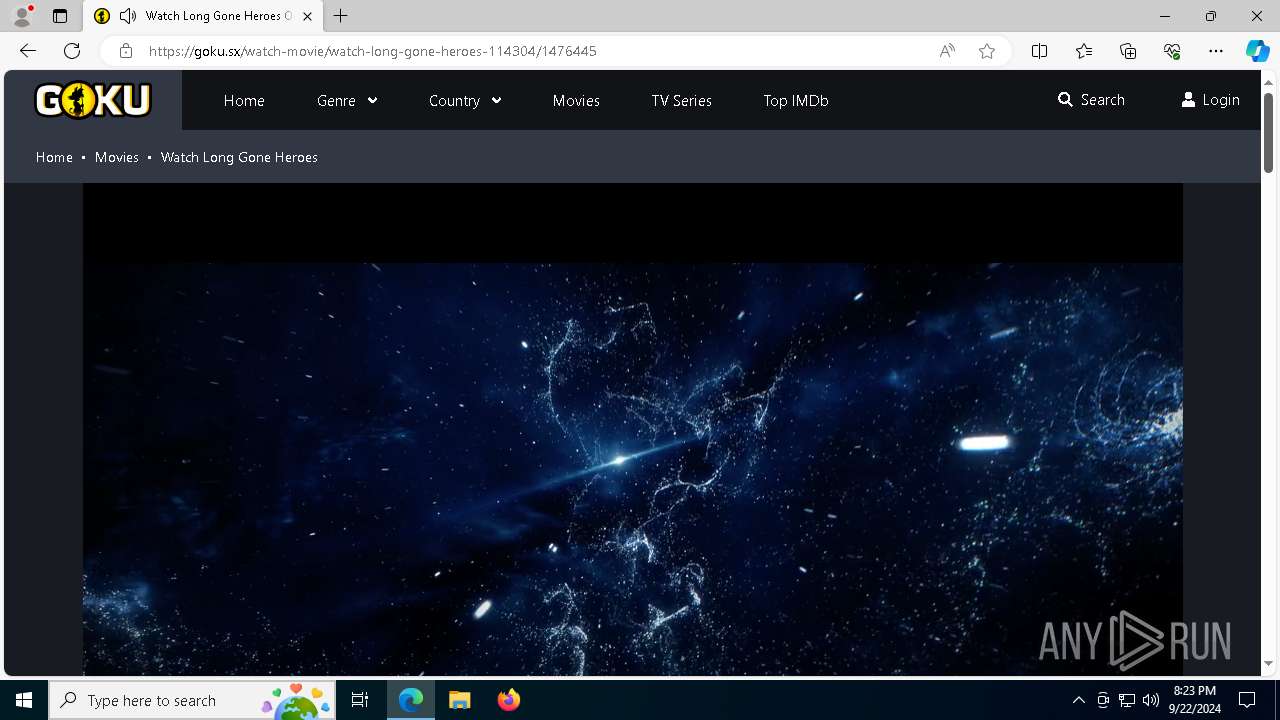The width and height of the screenshot is (1280, 720).
Task: Expand the Genre dropdown
Action: (x=347, y=100)
